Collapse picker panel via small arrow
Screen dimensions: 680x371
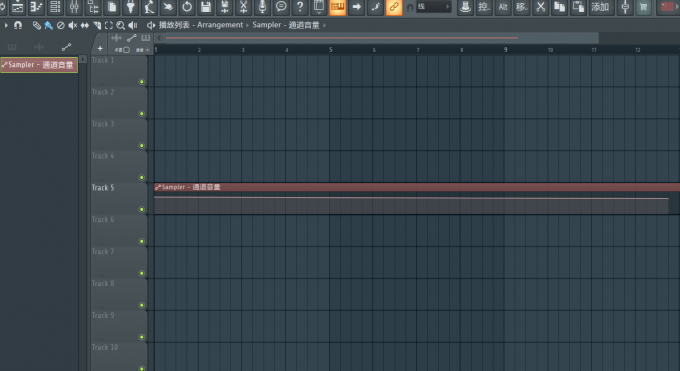83,59
